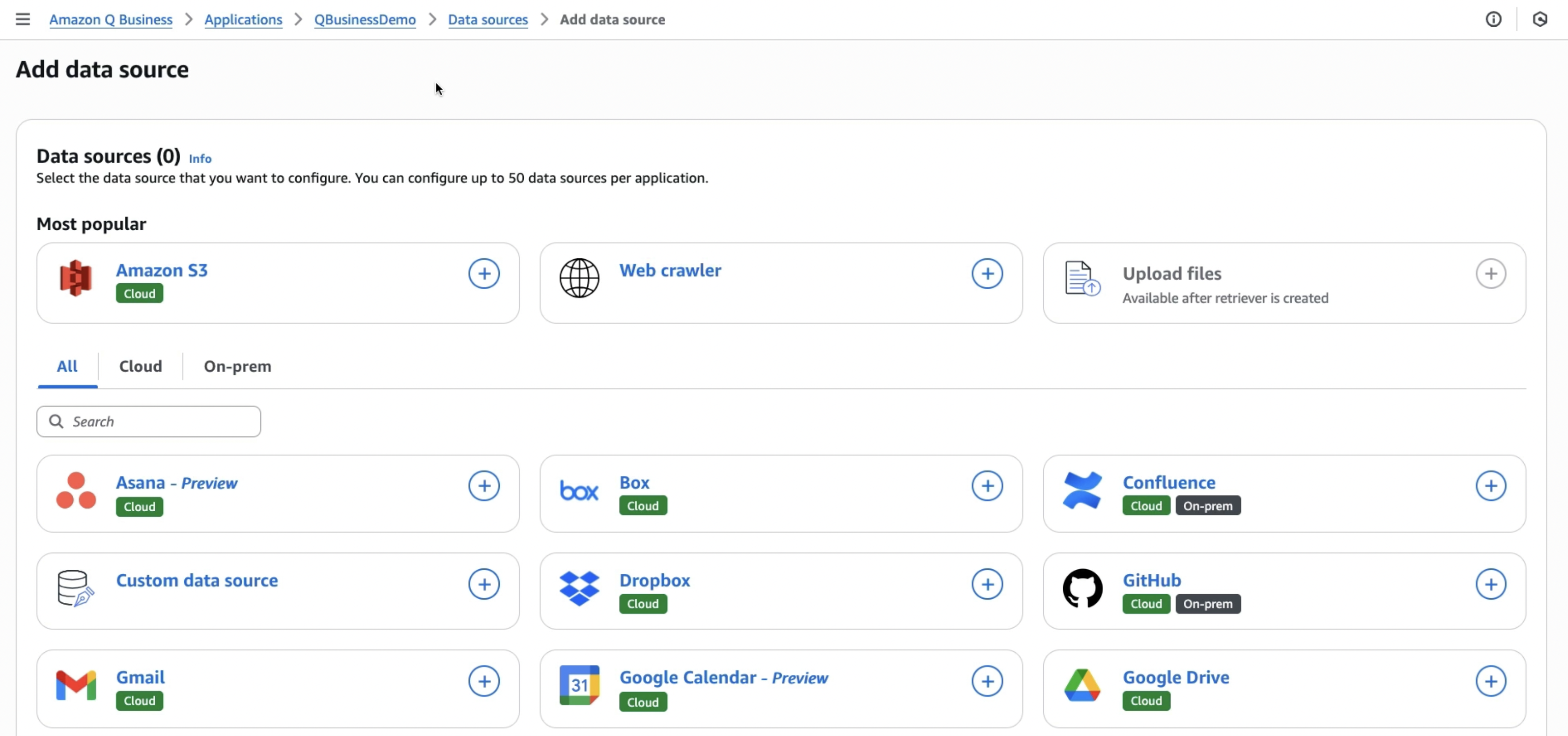This screenshot has height=736, width=1568.
Task: Click plus icon on Web crawler card
Action: point(987,274)
